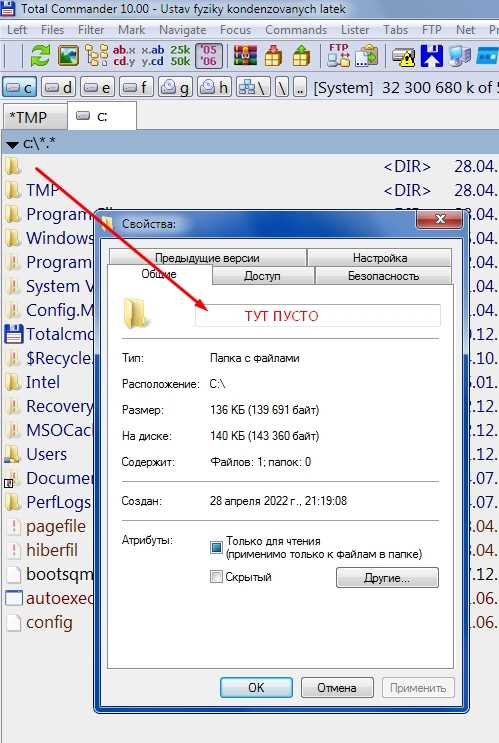This screenshot has height=743, width=499.
Task: Enable the Скрытый attribute checkbox
Action: coord(216,577)
